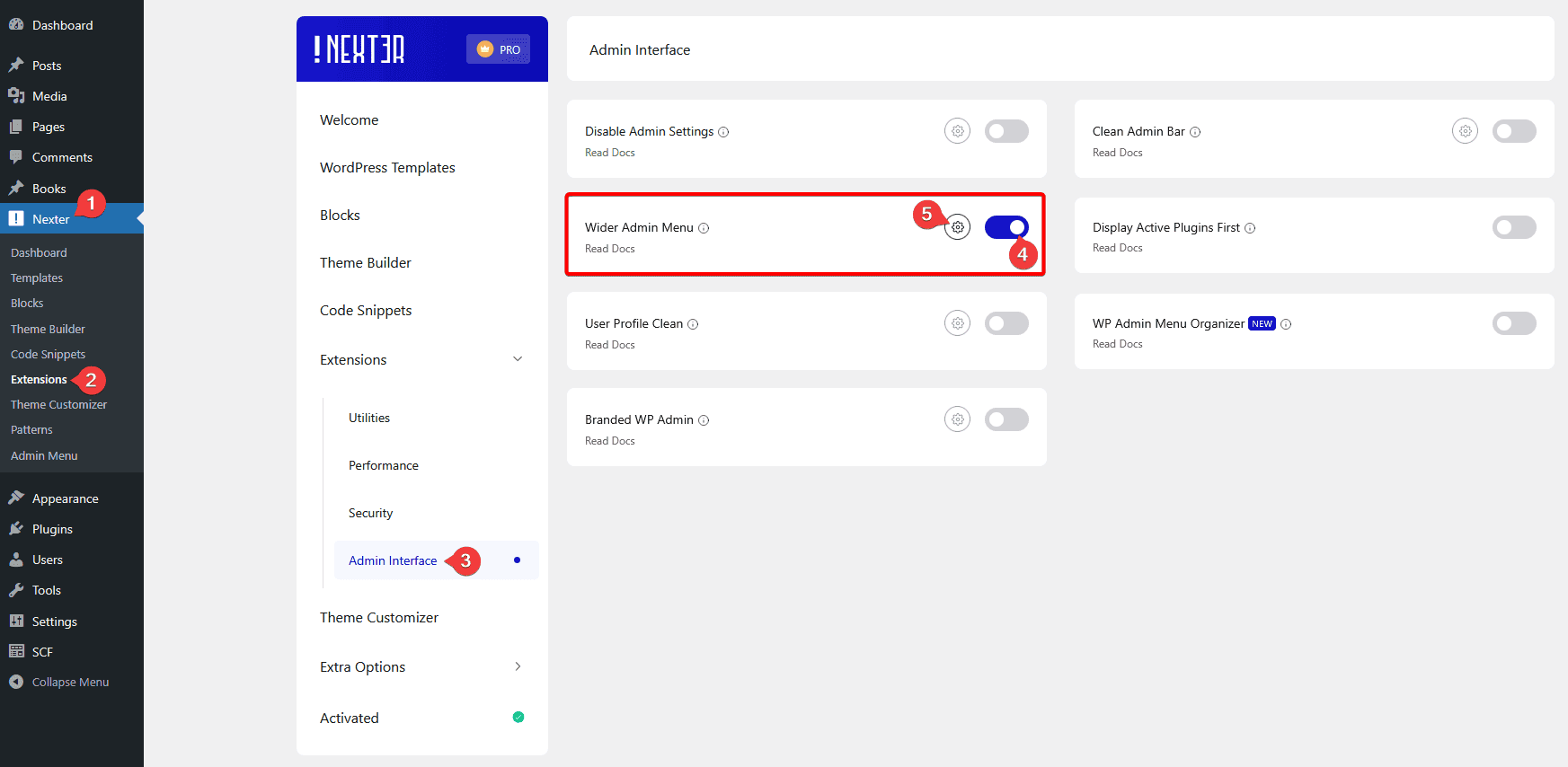Open Clean Admin Bar settings gear
Screen dimensions: 1568x767
click(x=1465, y=131)
